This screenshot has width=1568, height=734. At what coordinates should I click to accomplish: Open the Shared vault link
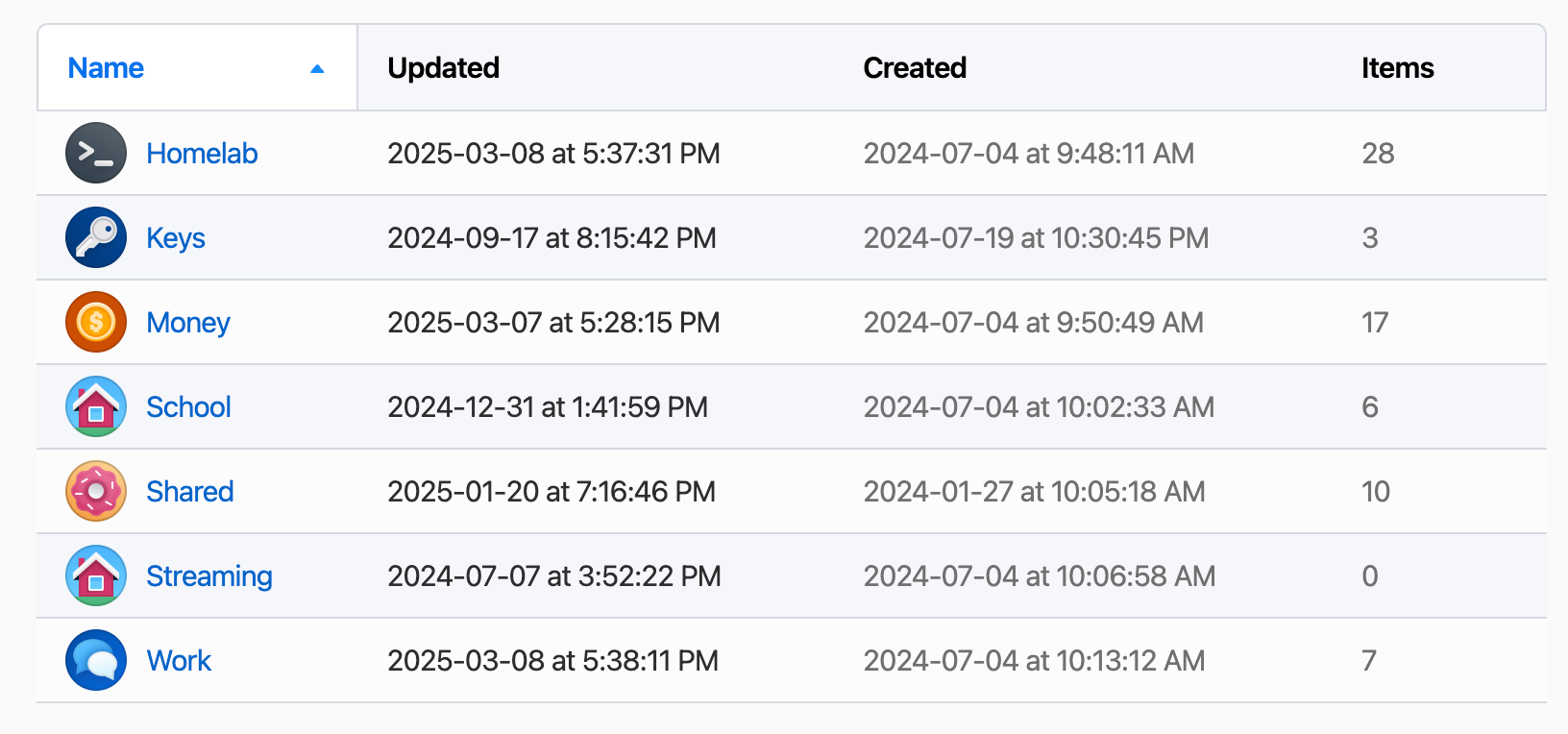pyautogui.click(x=190, y=492)
